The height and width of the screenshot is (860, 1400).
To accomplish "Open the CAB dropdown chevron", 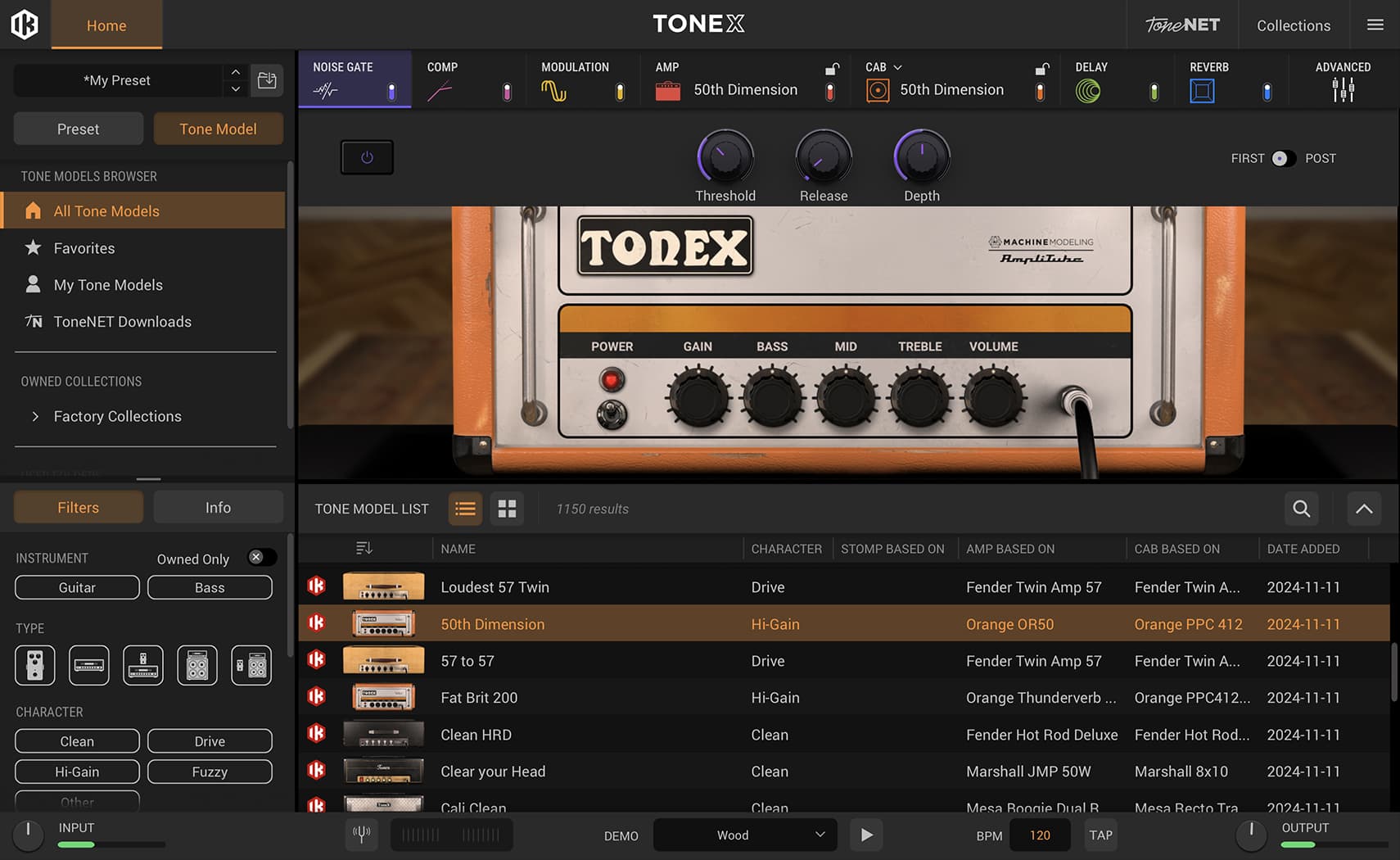I will pos(897,67).
